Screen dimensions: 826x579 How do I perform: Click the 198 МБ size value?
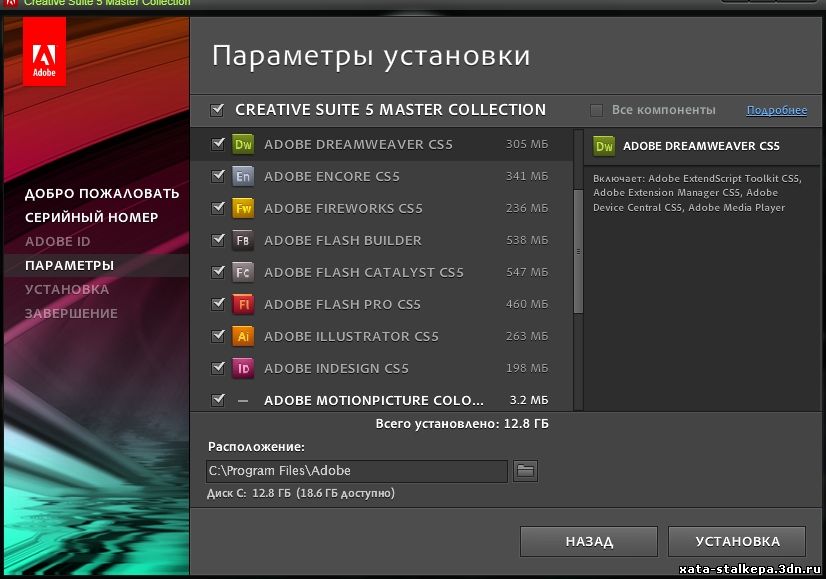coord(527,368)
